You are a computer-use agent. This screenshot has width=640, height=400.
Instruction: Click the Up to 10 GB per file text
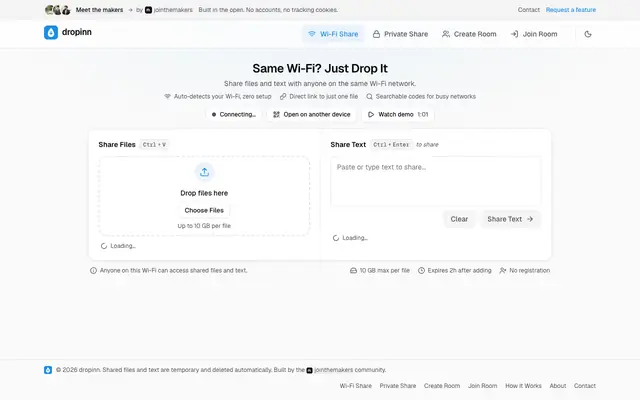pyautogui.click(x=204, y=226)
